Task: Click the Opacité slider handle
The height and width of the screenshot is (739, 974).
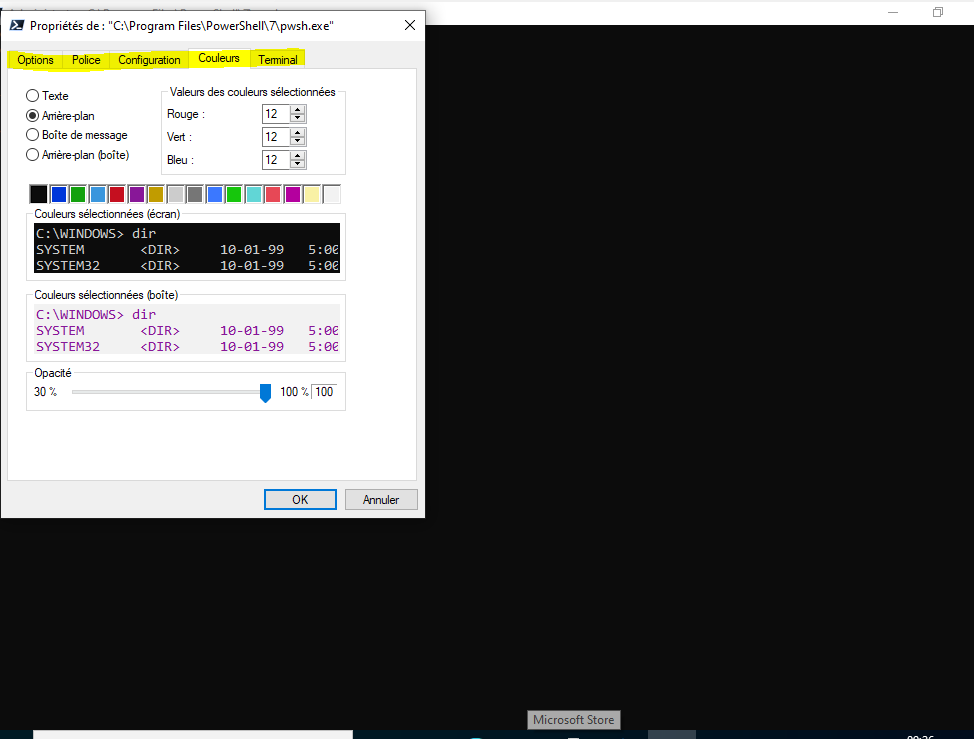Action: (265, 392)
